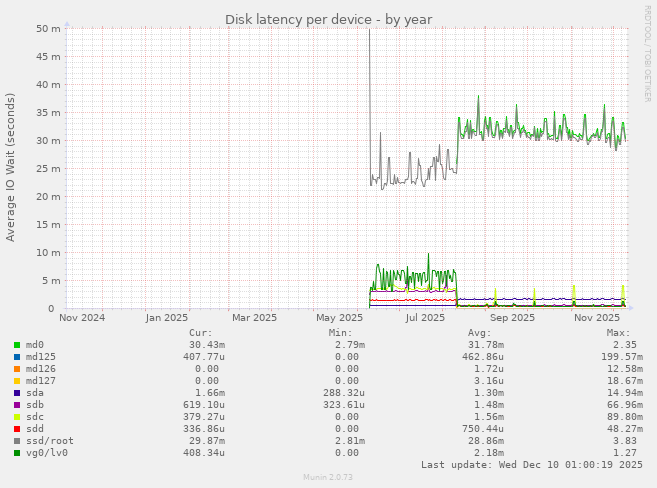The width and height of the screenshot is (657, 488).
Task: Click the vg0/lv0 dark green legend swatch
Action: tap(17, 453)
